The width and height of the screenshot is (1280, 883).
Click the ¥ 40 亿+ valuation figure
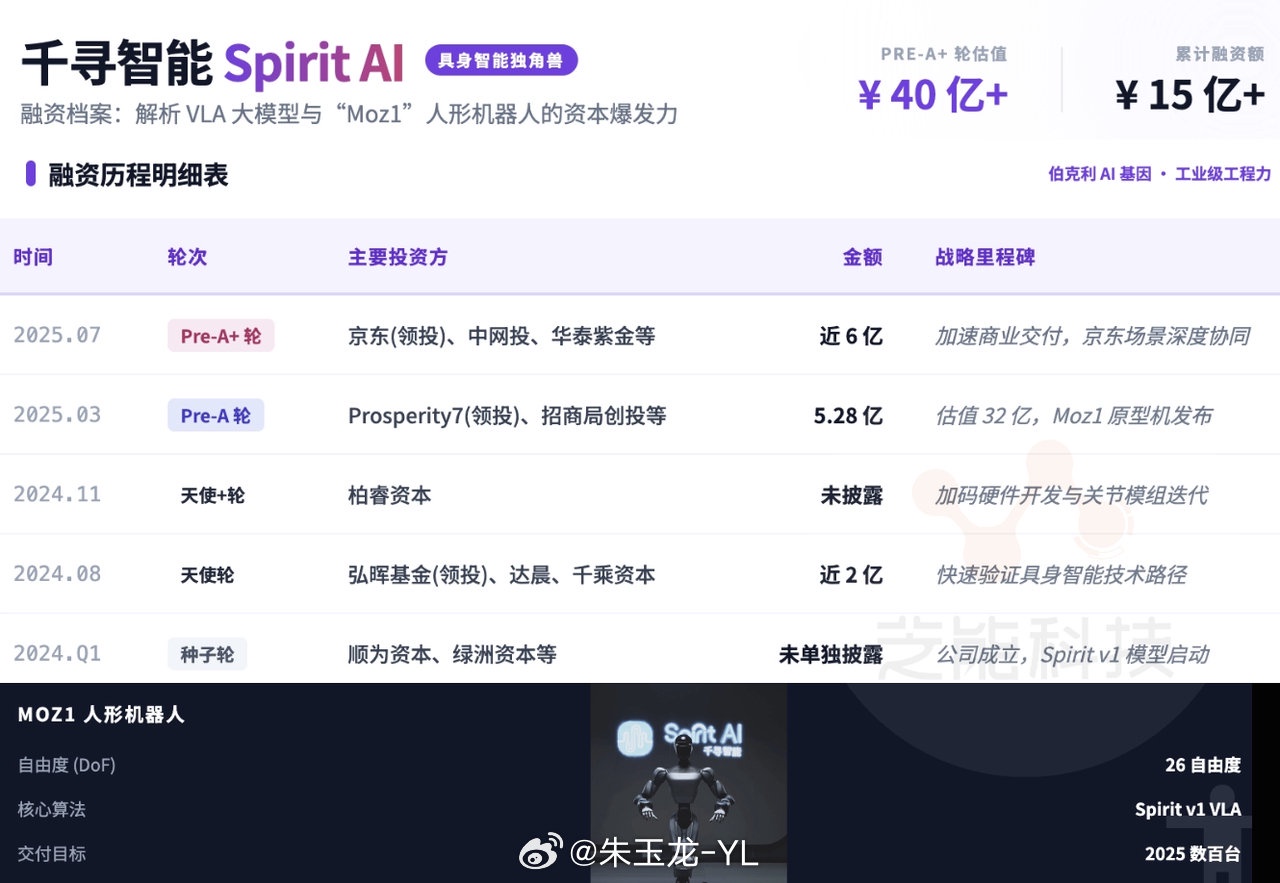(x=933, y=95)
